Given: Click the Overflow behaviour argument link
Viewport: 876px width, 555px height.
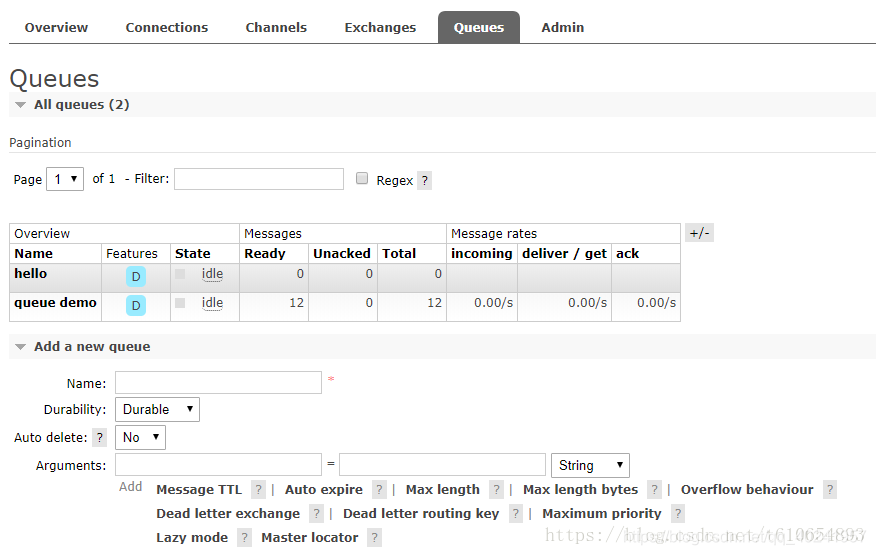Looking at the screenshot, I should pos(747,490).
